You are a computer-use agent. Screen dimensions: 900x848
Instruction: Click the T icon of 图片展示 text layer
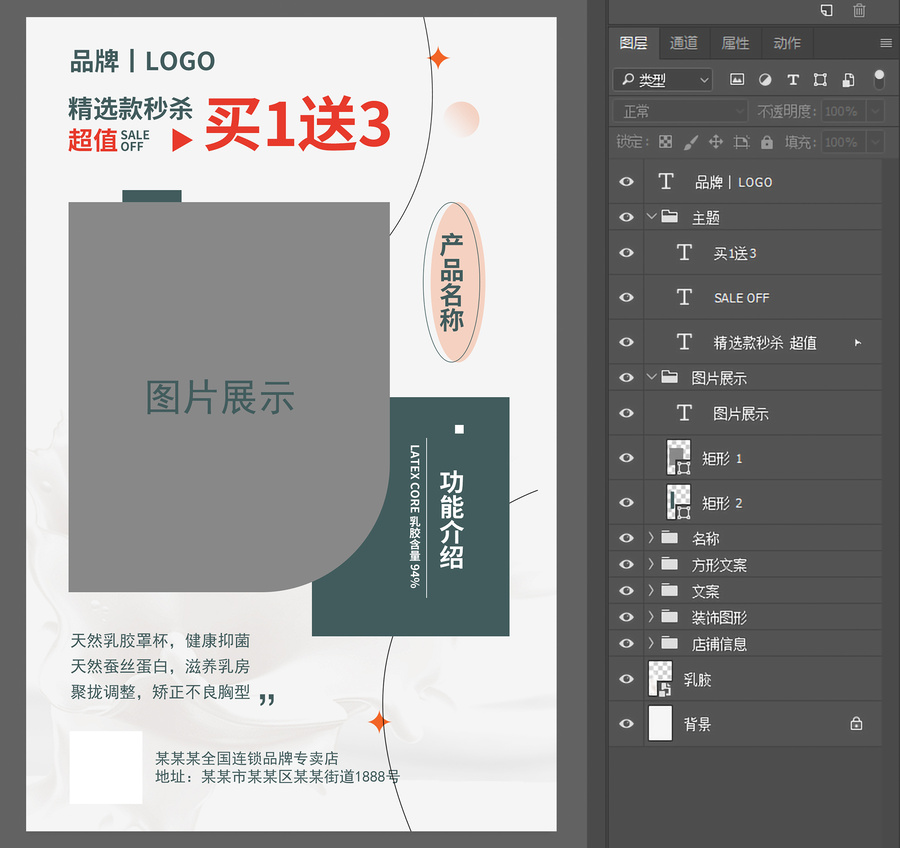click(x=684, y=413)
